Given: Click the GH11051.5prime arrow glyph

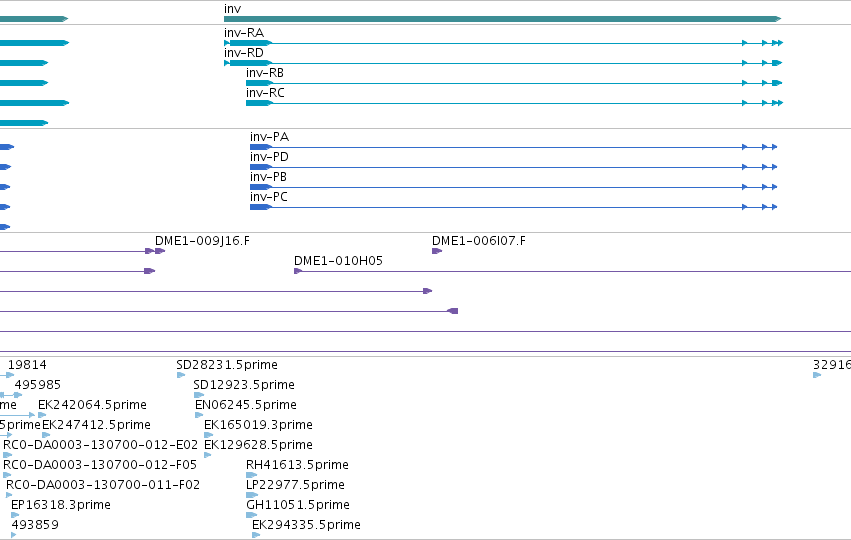Looking at the screenshot, I should coord(251,515).
